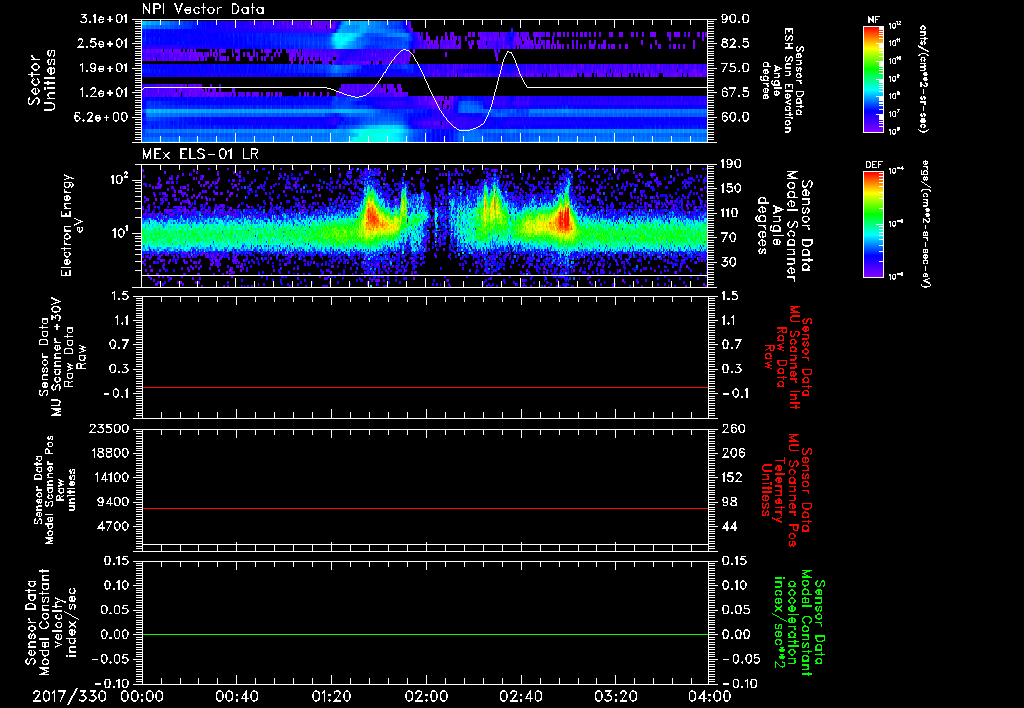Image resolution: width=1024 pixels, height=708 pixels.
Task: Click the green 'Model Constant acceleration' axis title
Action: tap(798, 624)
